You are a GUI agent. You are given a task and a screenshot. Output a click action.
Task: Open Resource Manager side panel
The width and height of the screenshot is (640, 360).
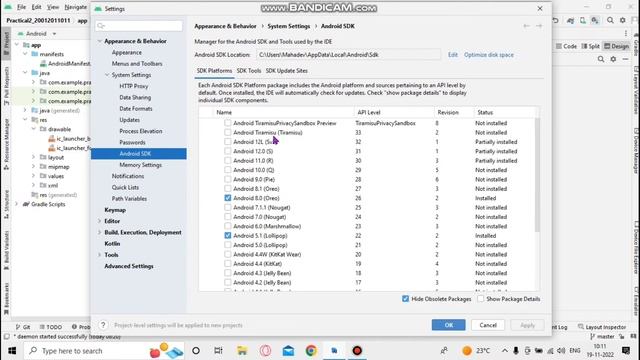[x=7, y=144]
